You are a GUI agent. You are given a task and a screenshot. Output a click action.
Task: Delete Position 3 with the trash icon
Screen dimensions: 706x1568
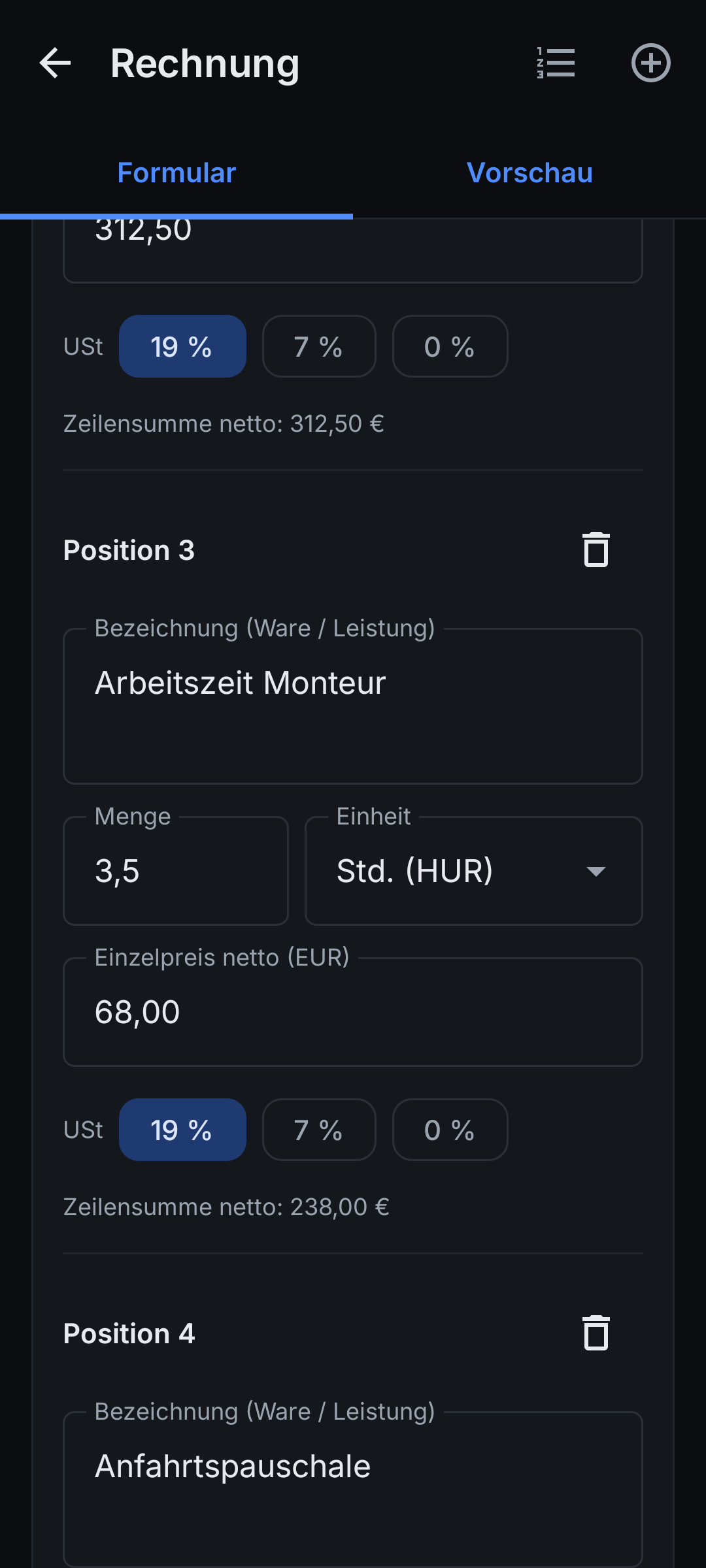click(596, 550)
